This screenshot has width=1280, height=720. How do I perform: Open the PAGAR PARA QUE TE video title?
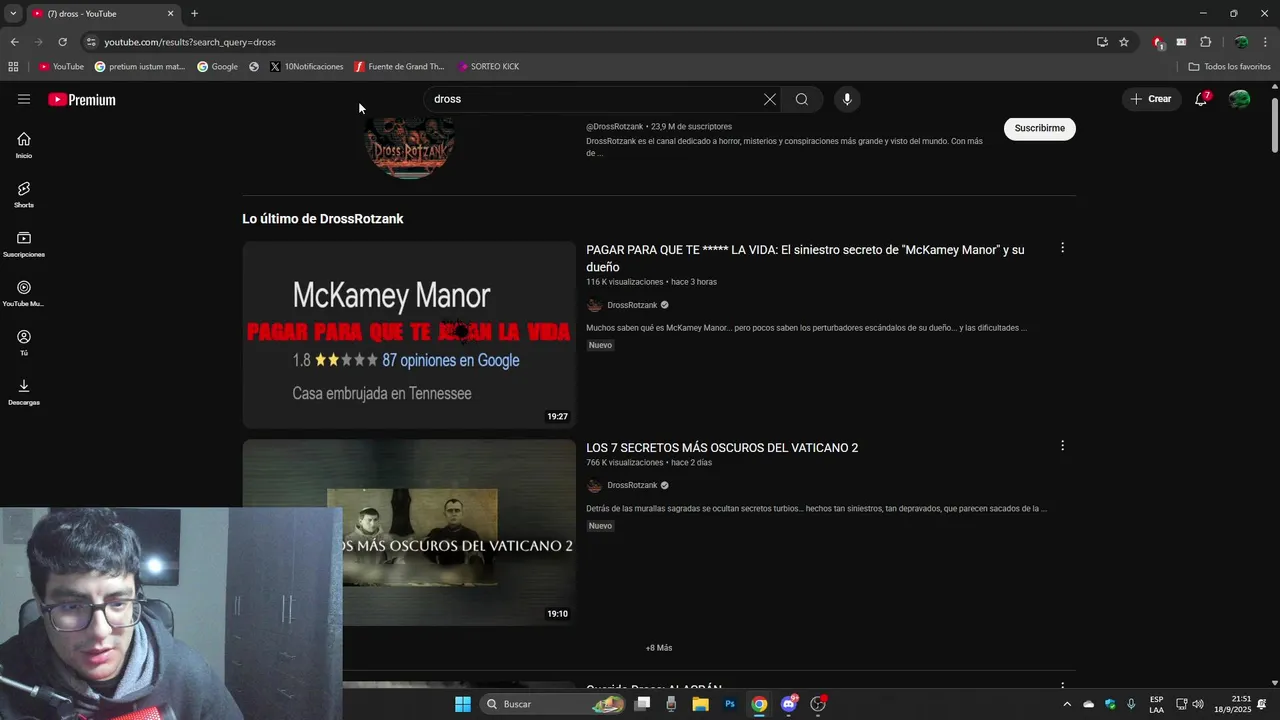[x=805, y=258]
